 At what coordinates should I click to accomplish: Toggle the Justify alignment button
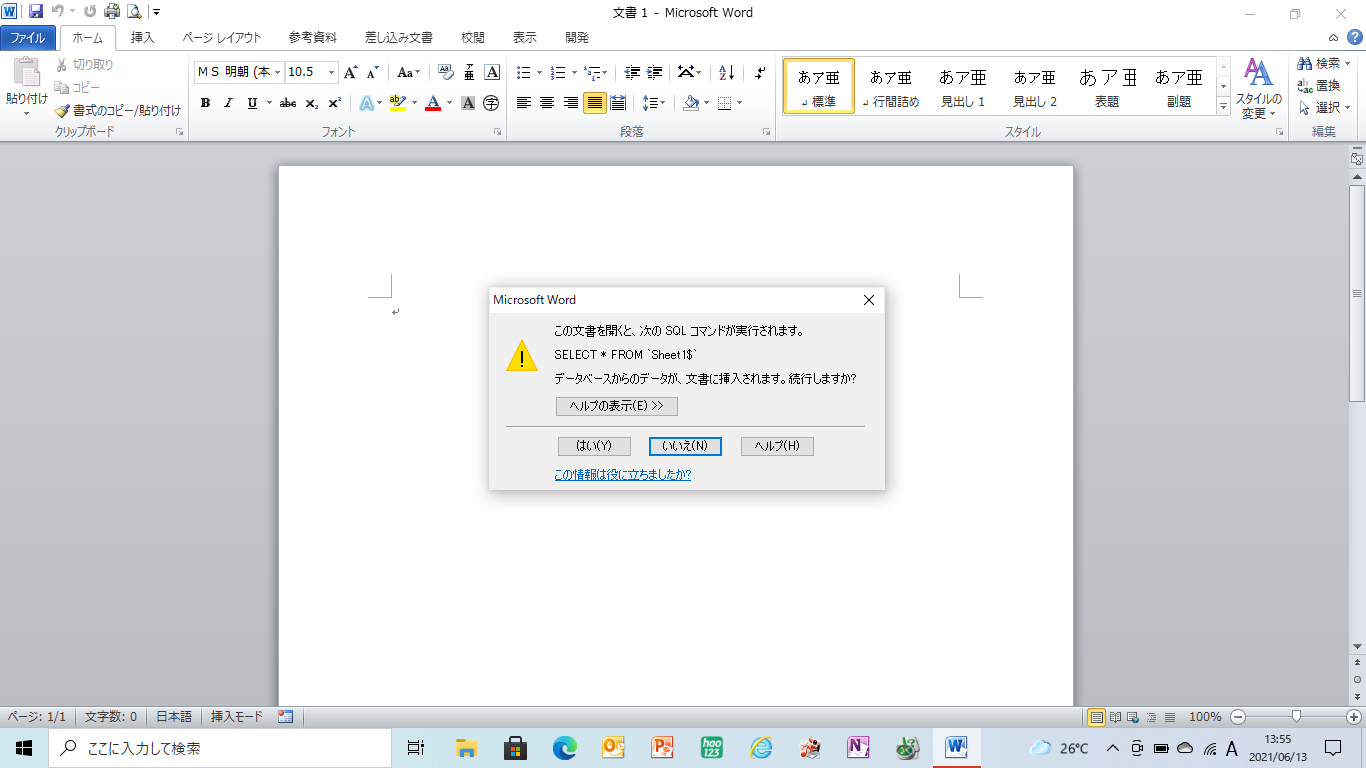pyautogui.click(x=594, y=103)
